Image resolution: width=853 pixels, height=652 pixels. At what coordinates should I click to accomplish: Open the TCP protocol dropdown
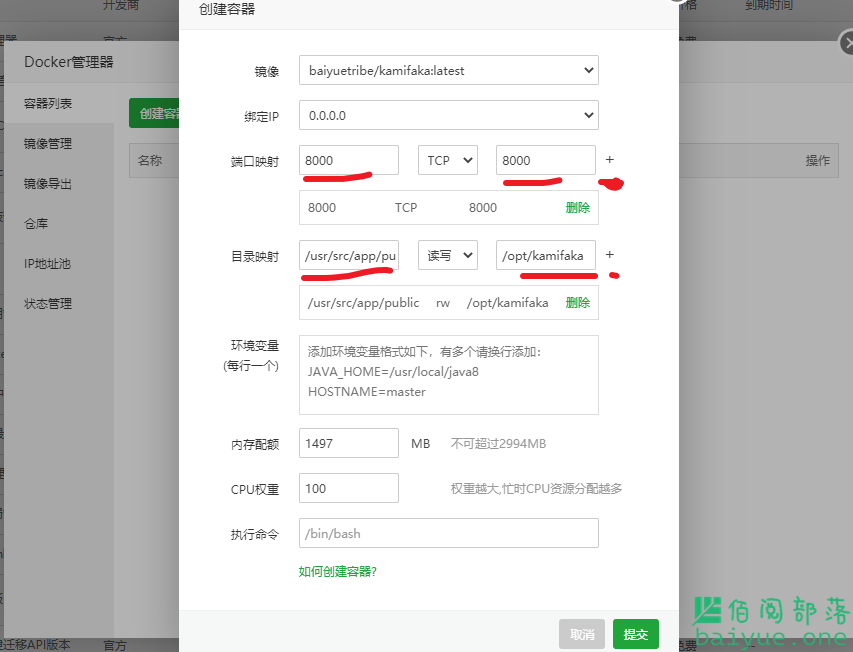[x=448, y=160]
